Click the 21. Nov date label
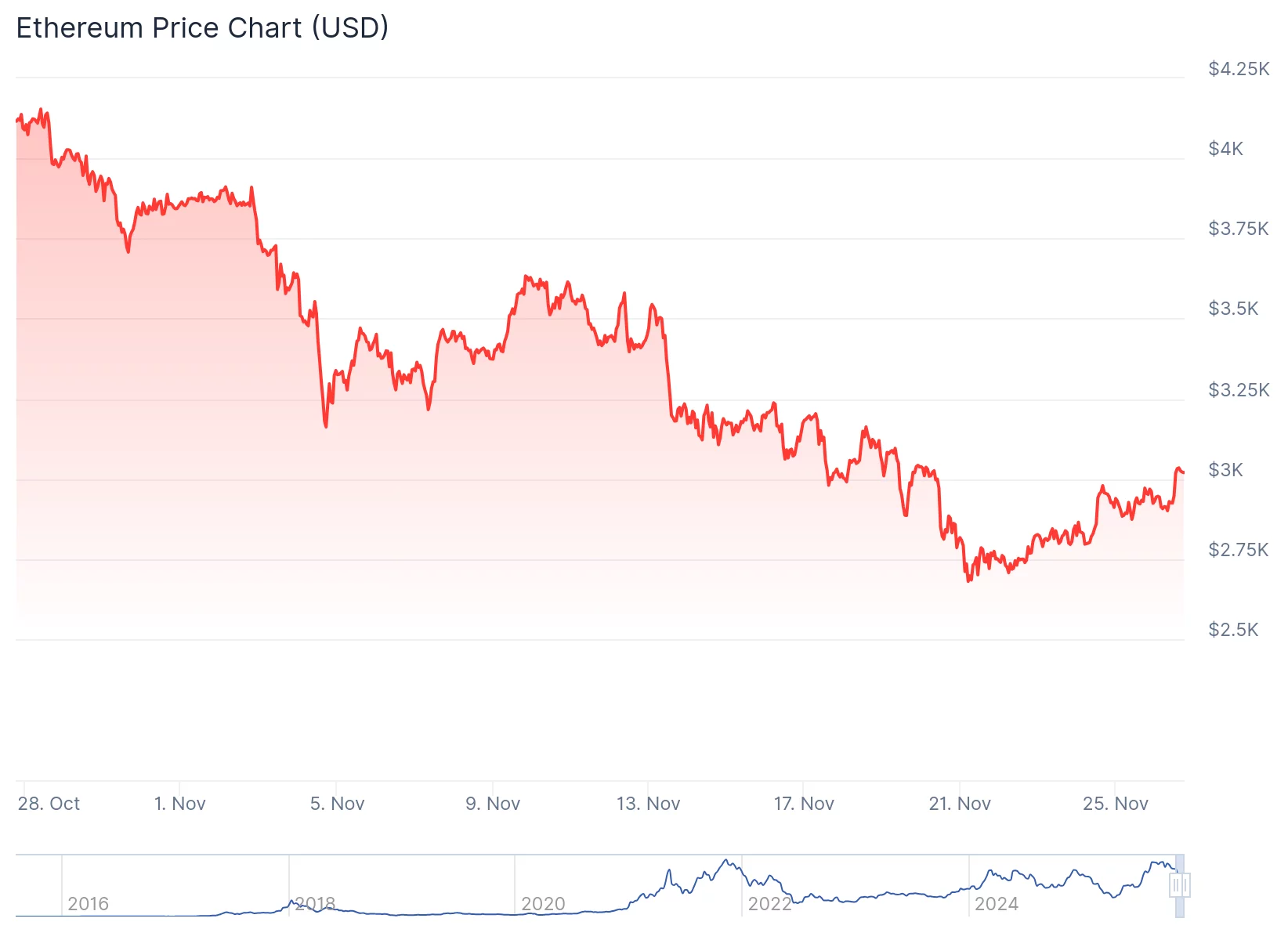The height and width of the screenshot is (940, 1288). [x=960, y=804]
